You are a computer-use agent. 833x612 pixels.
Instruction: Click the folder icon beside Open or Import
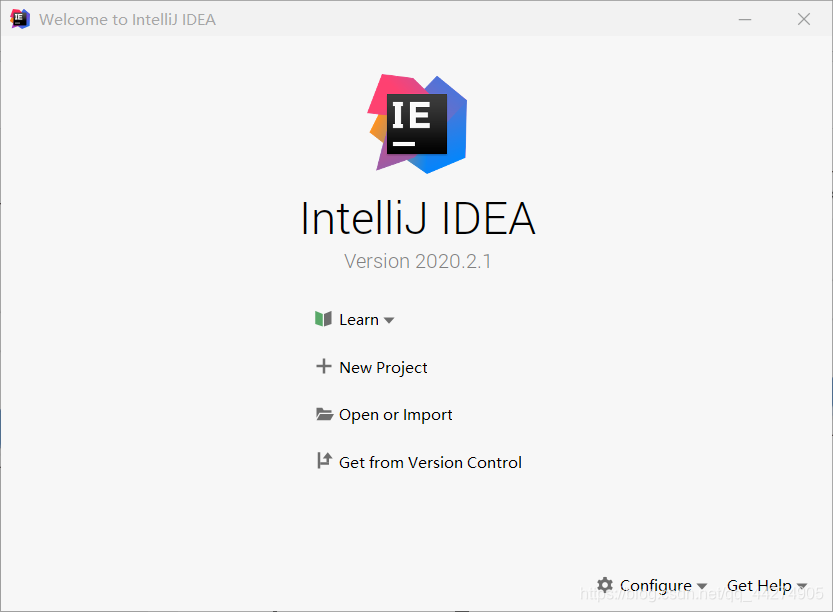(323, 414)
